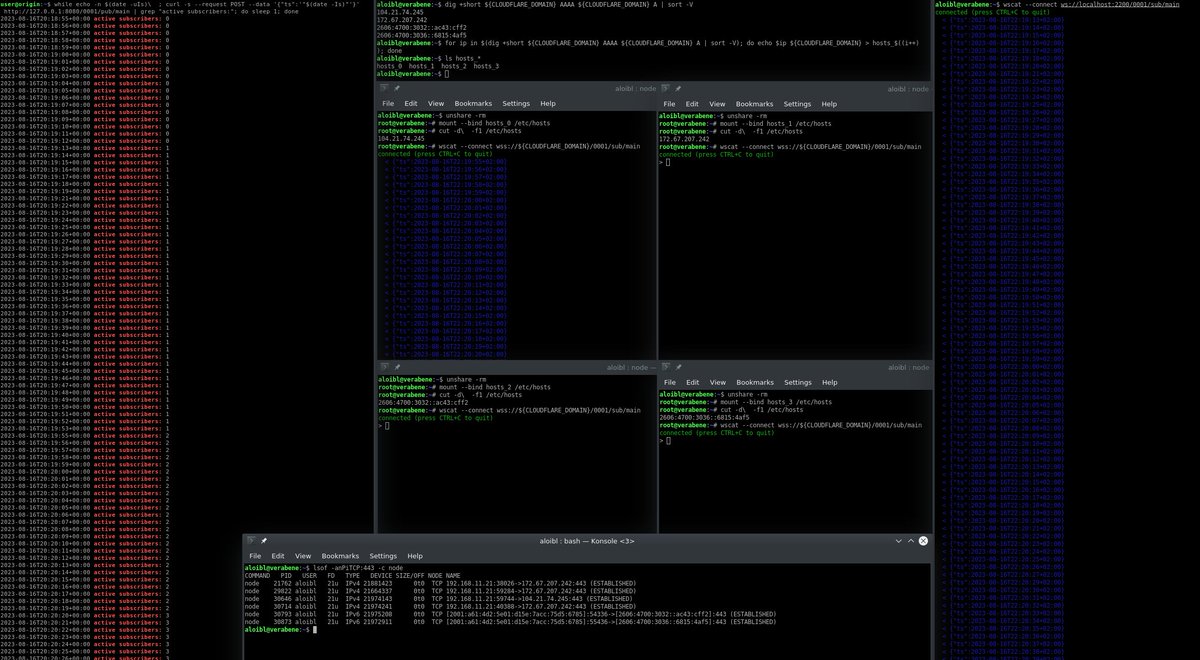Open the Bookmarks menu in the hosts_0 Konsole window
The width and height of the screenshot is (1200, 660).
coord(474,103)
